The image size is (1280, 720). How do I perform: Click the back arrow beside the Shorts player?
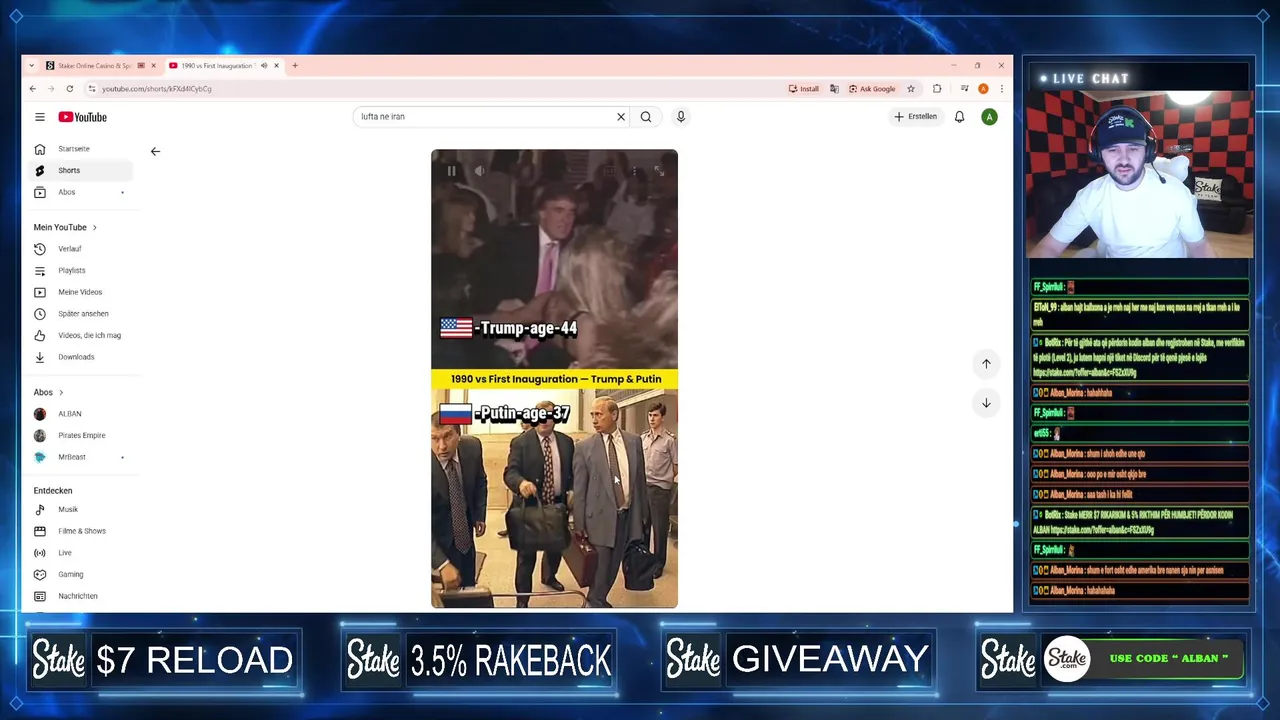coord(155,152)
